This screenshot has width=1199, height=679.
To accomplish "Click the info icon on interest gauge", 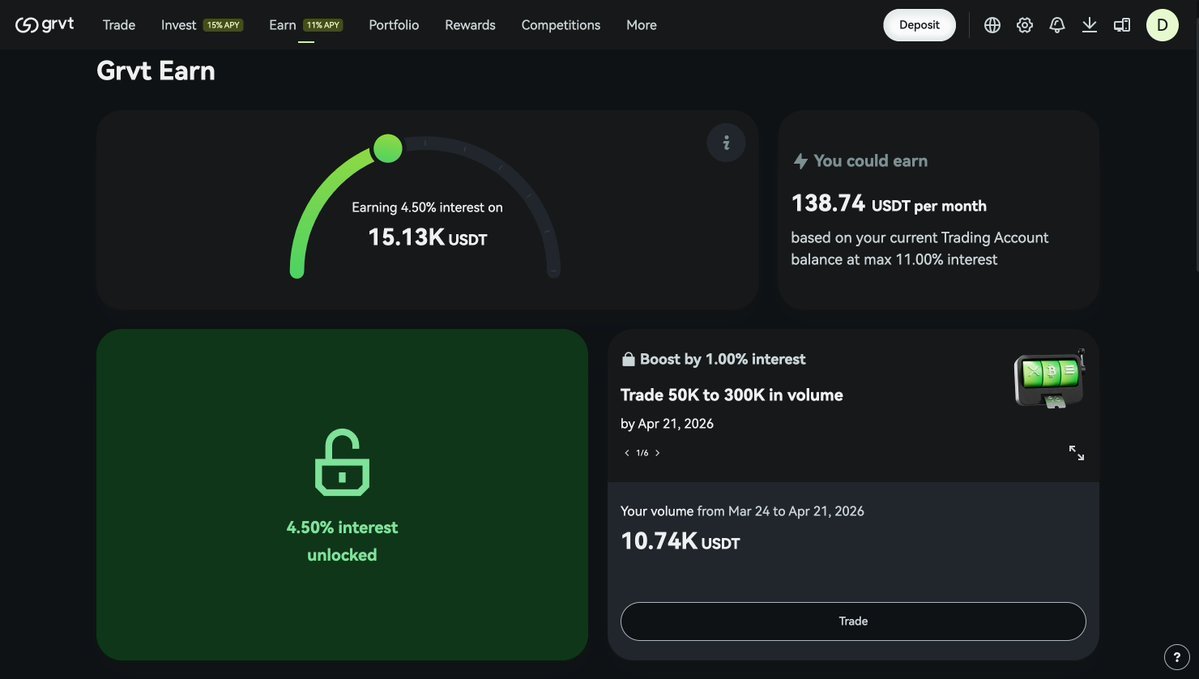I will click(x=726, y=142).
